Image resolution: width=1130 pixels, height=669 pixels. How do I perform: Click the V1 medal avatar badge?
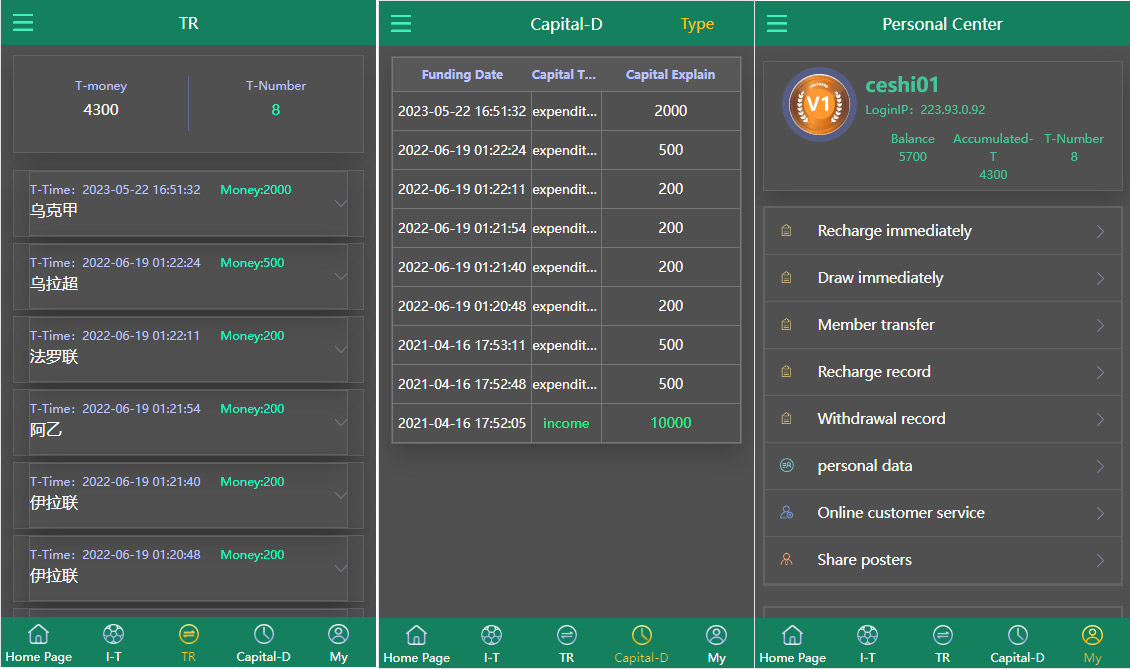coord(818,104)
